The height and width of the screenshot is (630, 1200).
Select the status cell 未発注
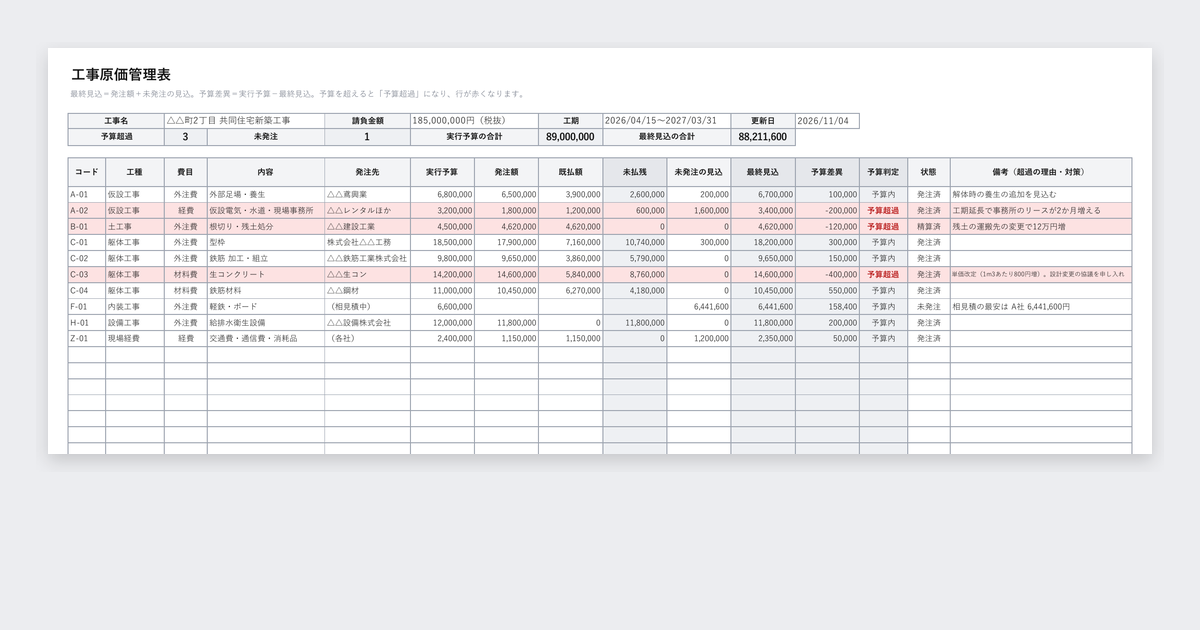tap(928, 307)
